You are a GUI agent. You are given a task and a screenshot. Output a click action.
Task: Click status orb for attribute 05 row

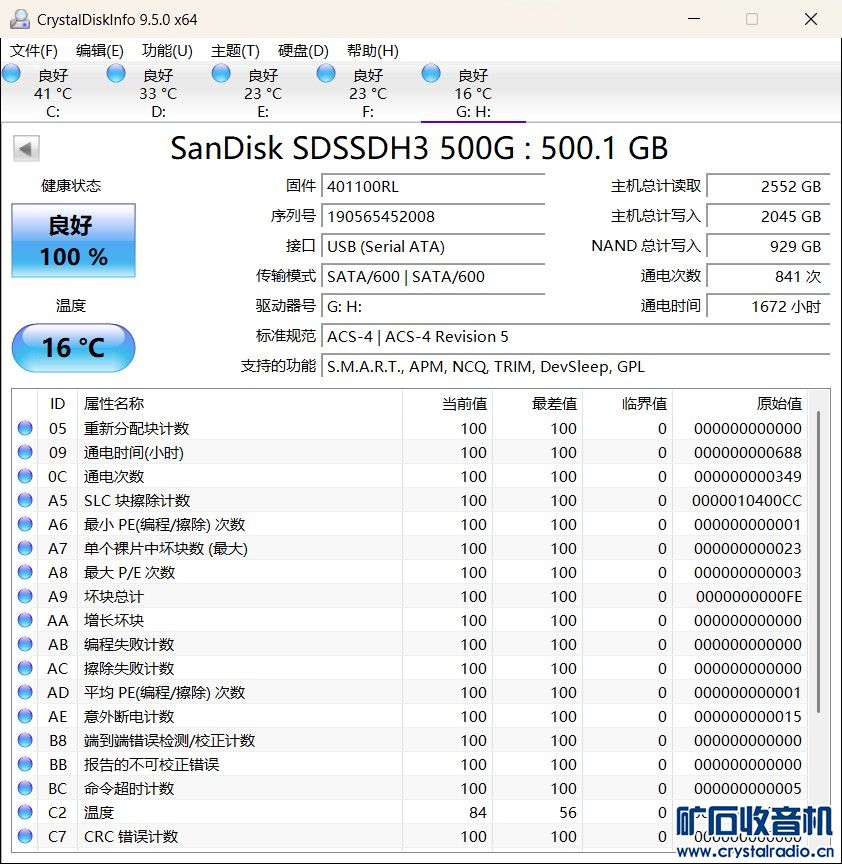tap(25, 428)
